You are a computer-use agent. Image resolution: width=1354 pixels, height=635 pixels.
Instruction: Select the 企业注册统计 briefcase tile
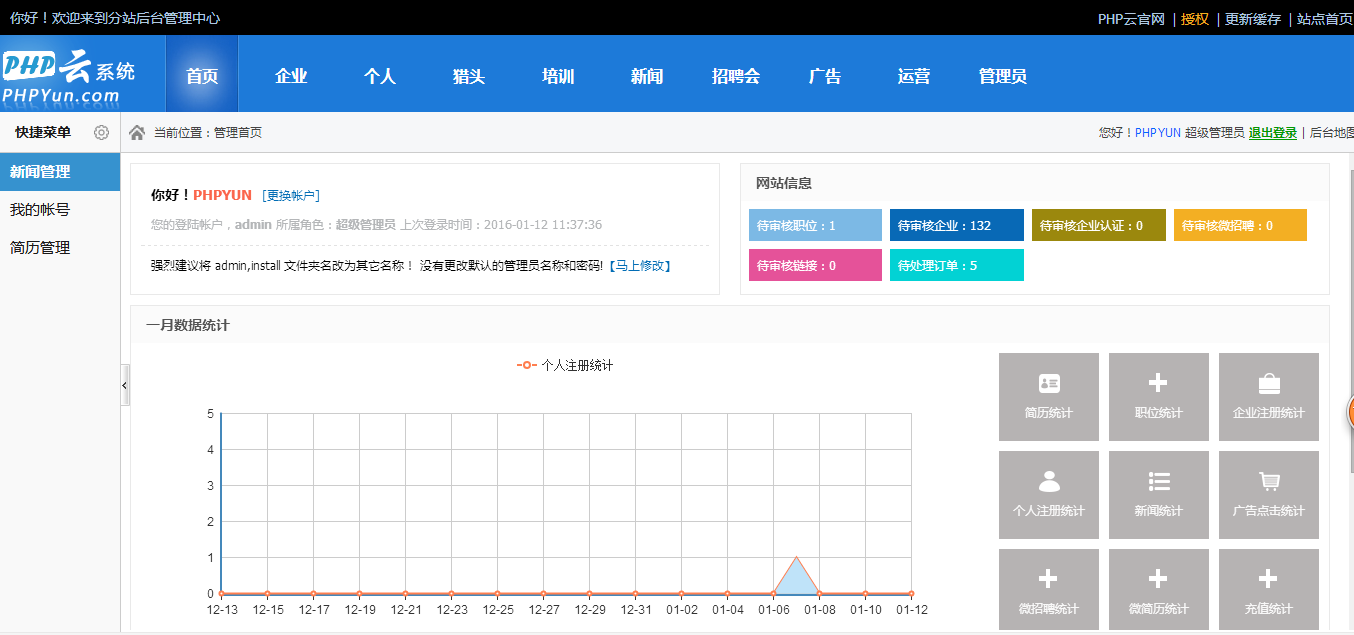pos(1268,397)
